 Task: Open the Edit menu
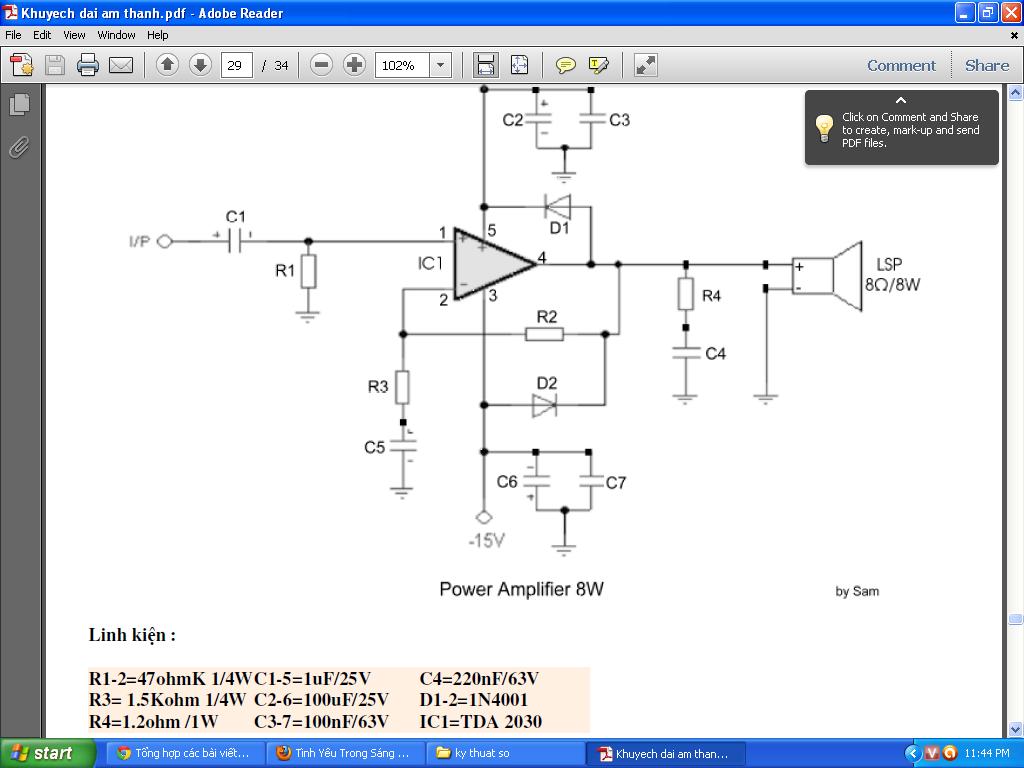tap(42, 35)
